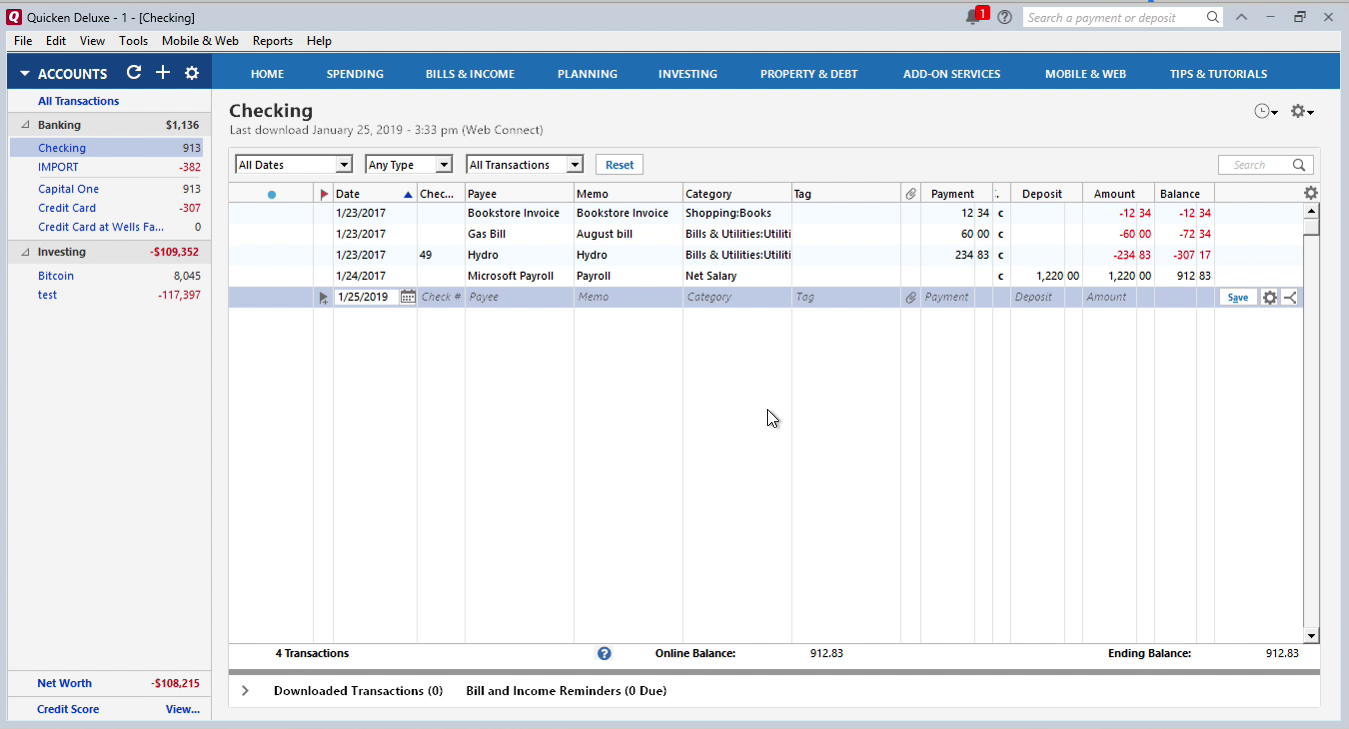Select the Bitcoin account
Viewport: 1349px width, 729px height.
56,276
